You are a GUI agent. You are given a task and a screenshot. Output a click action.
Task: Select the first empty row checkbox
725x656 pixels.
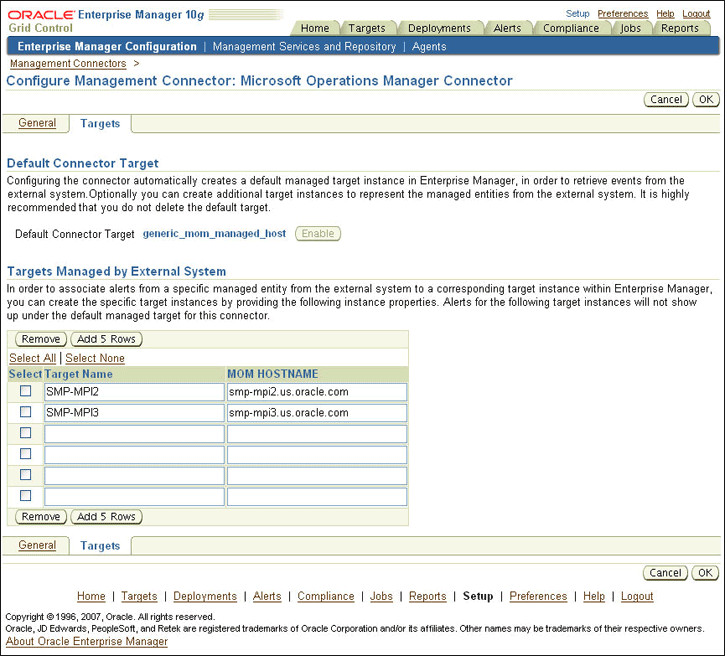click(26, 433)
